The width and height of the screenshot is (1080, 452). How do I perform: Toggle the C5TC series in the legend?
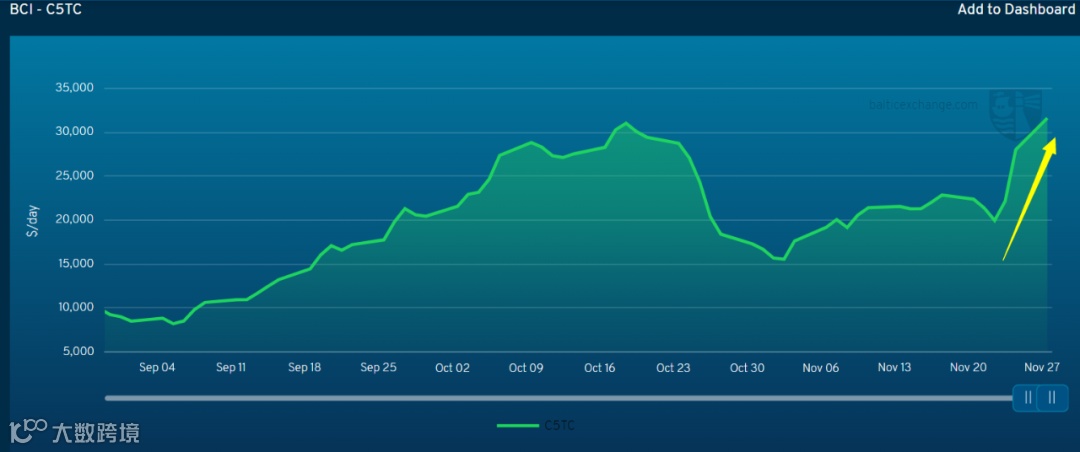[536, 426]
